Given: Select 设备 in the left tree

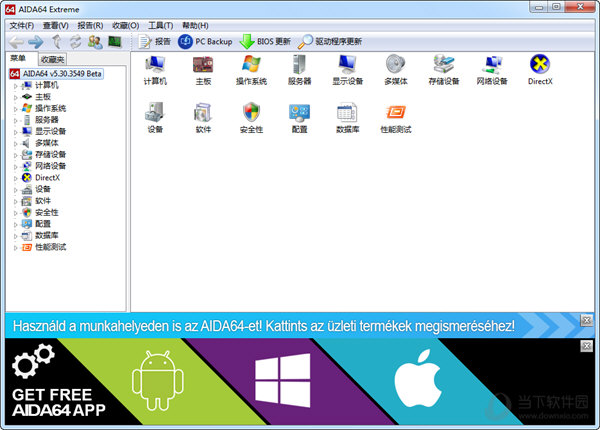Looking at the screenshot, I should 43,189.
